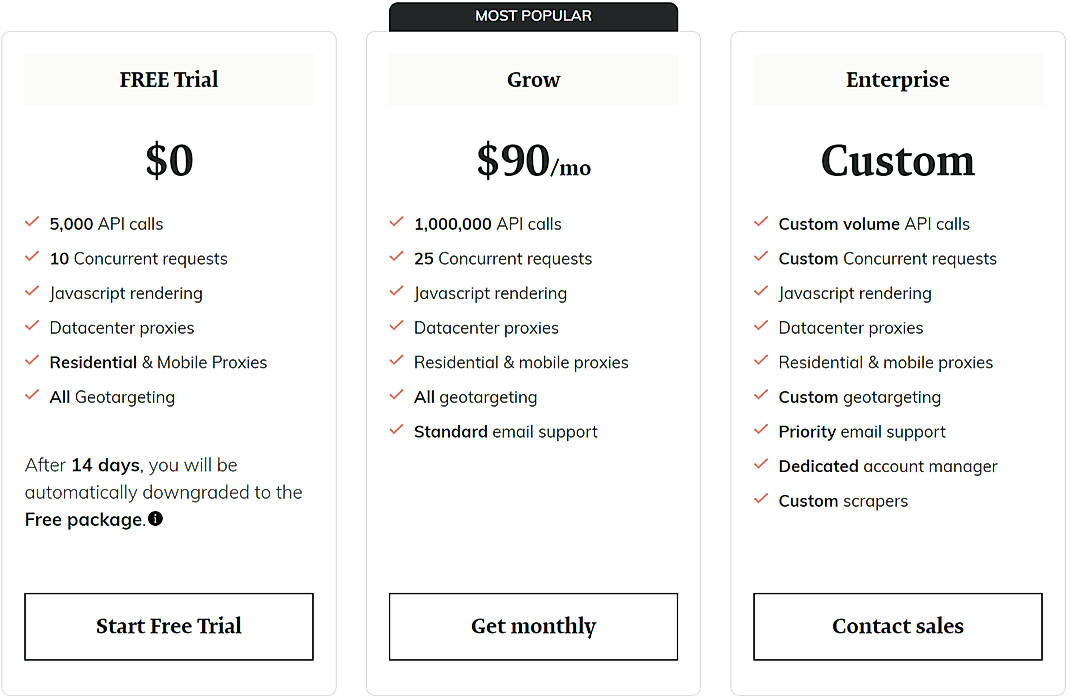Click the checkmark next to All Geotargeting in FREE Trial

click(x=31, y=396)
